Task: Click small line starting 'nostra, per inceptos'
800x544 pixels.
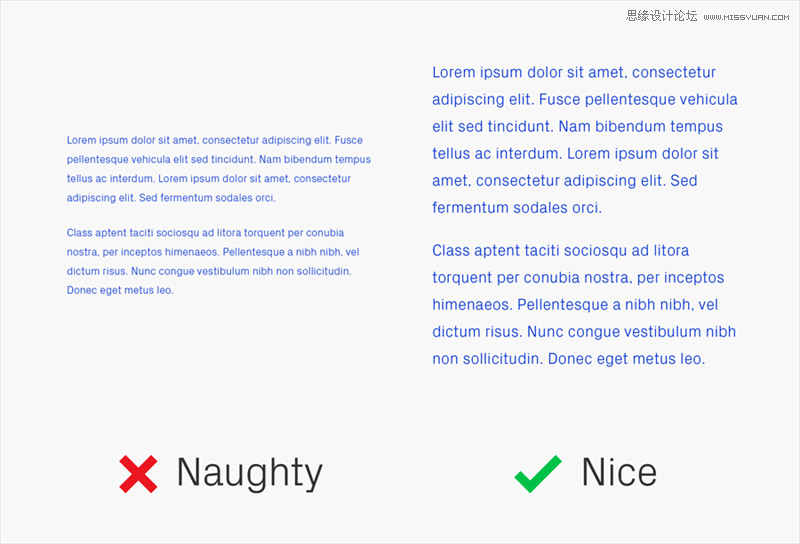Action: tap(213, 252)
